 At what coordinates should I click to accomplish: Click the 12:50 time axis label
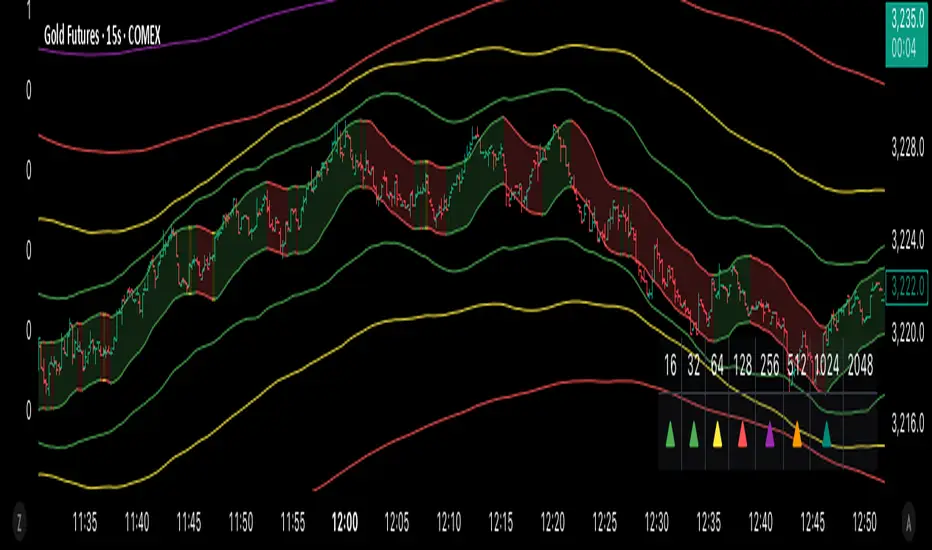click(865, 523)
